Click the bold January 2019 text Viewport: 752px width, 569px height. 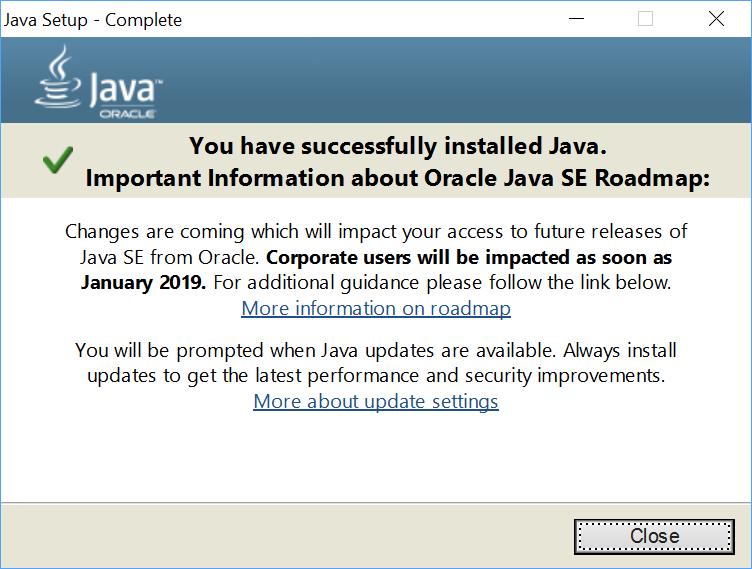(143, 283)
